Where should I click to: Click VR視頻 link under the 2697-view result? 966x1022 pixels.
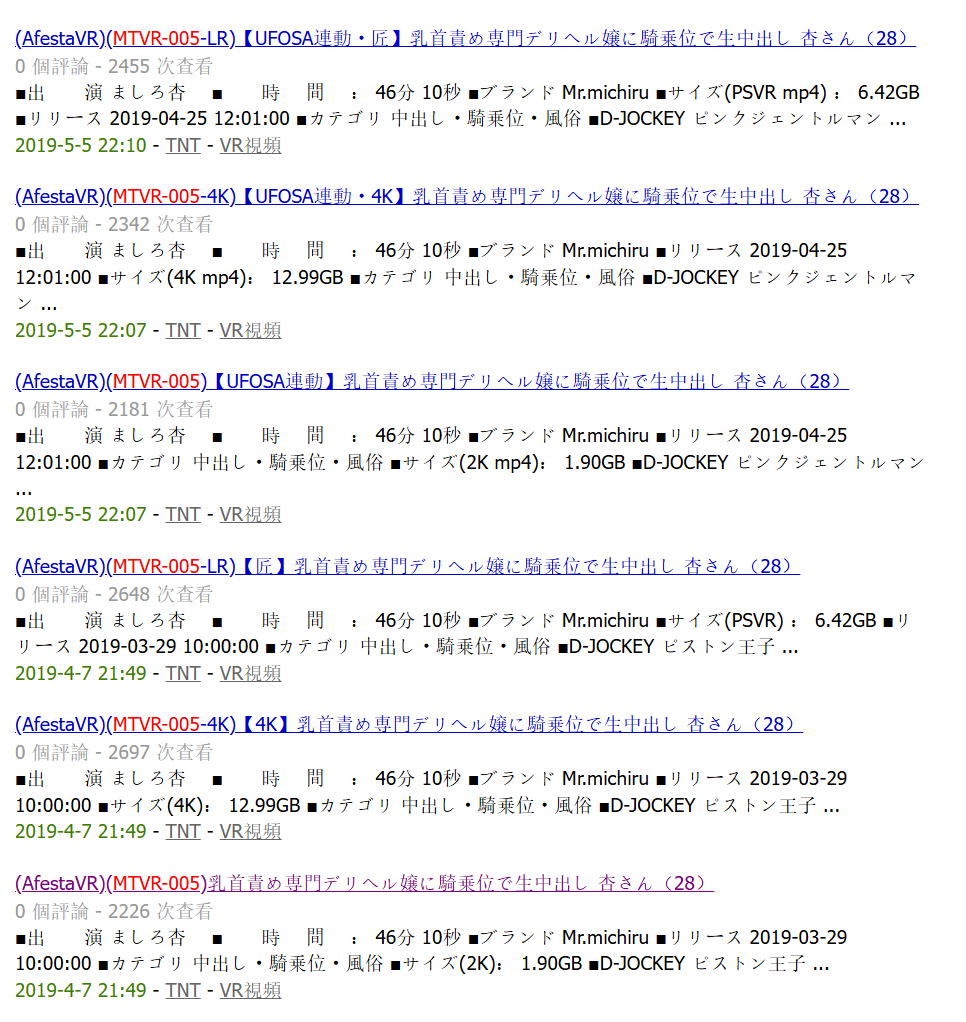250,832
